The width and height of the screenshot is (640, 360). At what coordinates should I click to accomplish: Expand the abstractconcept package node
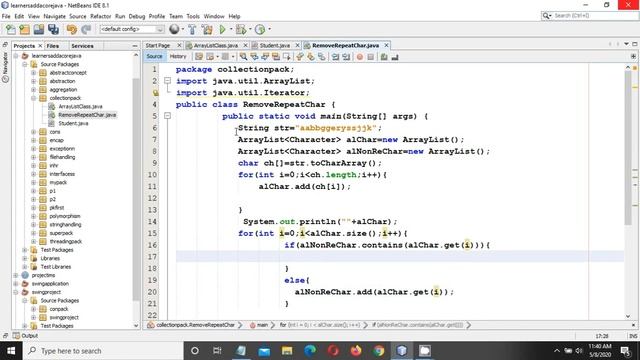33,73
